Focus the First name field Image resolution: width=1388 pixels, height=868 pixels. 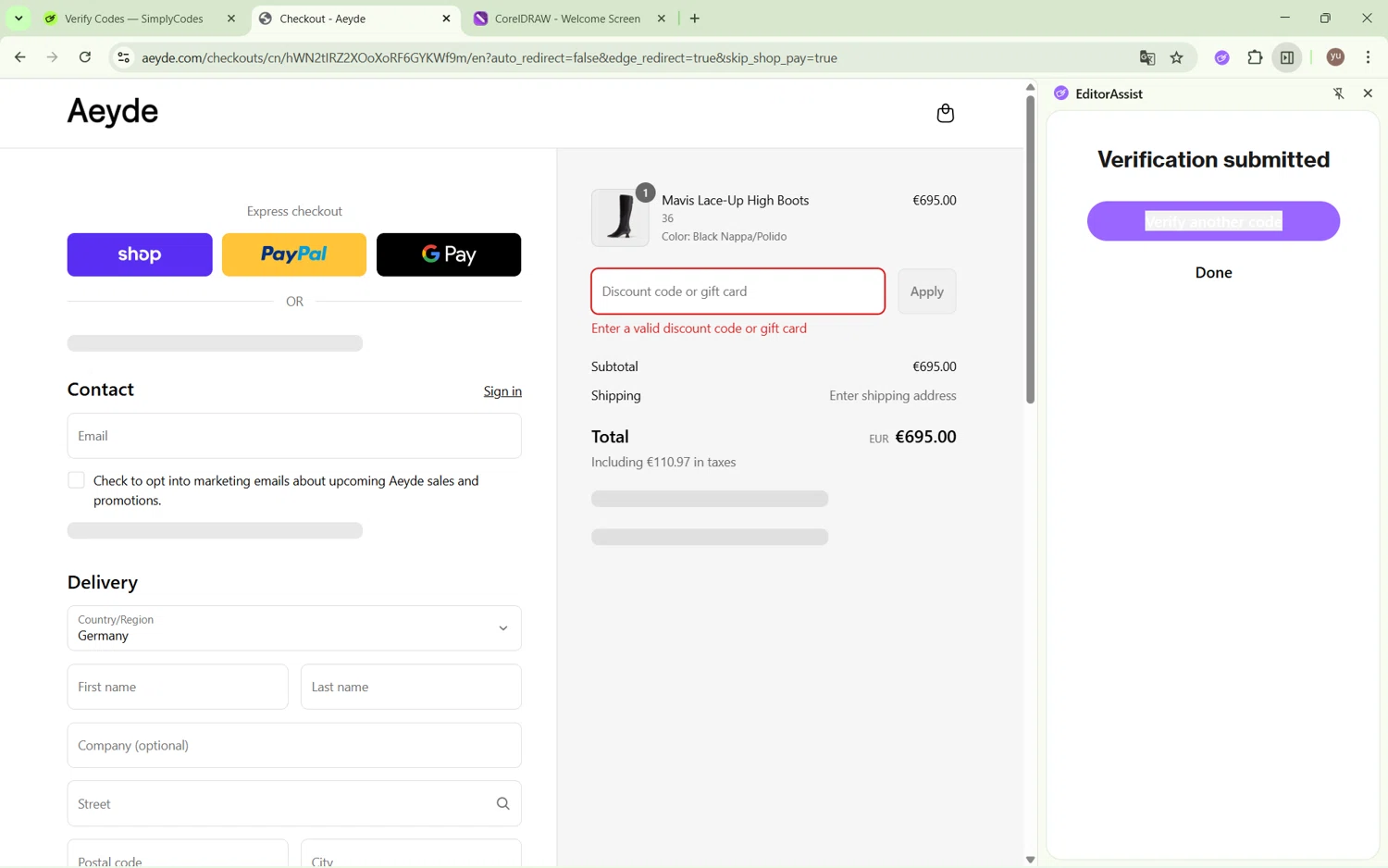coord(178,687)
